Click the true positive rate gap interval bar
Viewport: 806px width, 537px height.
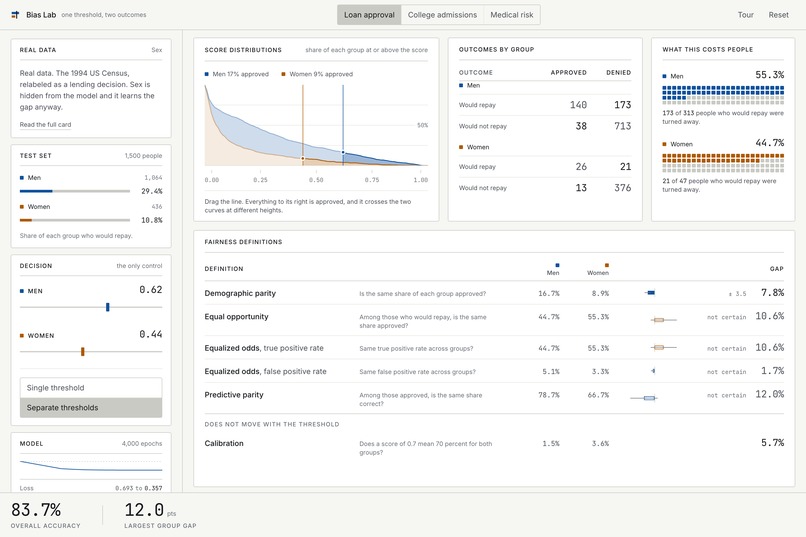click(663, 347)
